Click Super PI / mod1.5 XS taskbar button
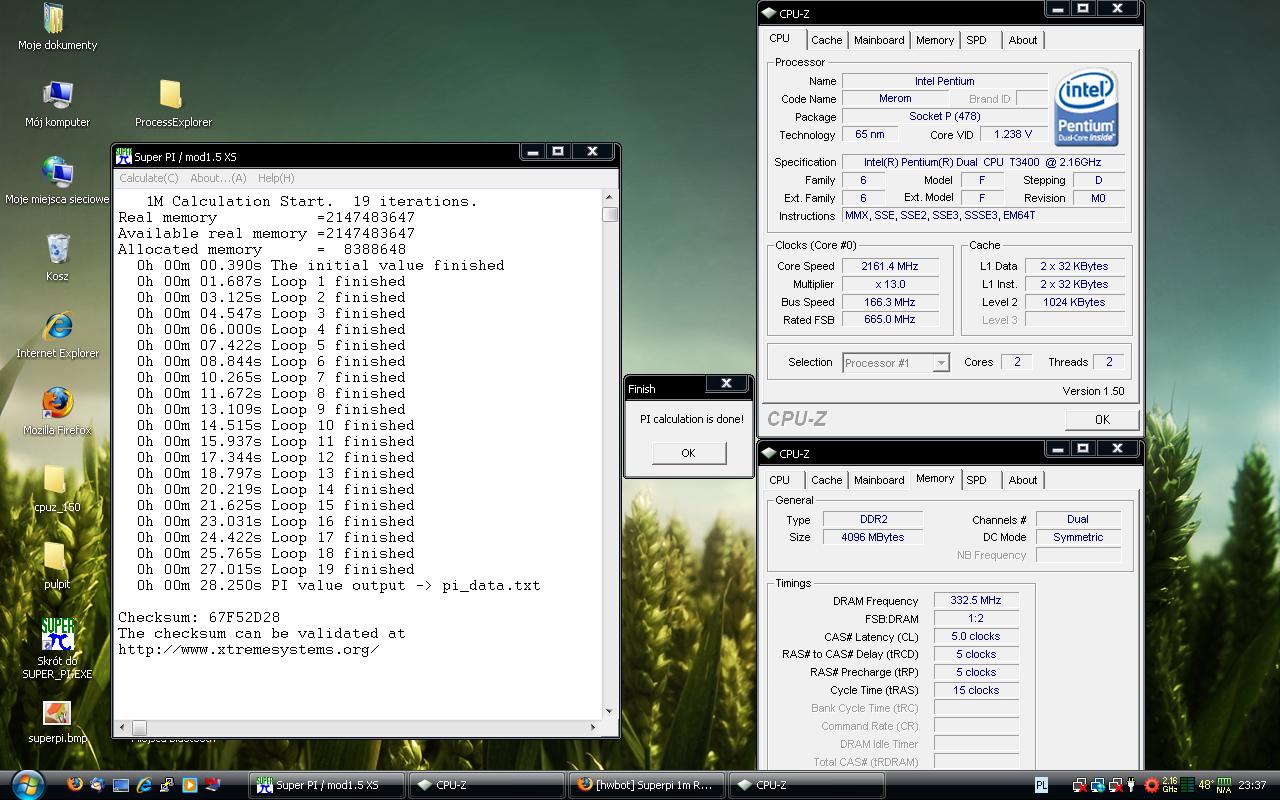The image size is (1280, 800). [327, 785]
